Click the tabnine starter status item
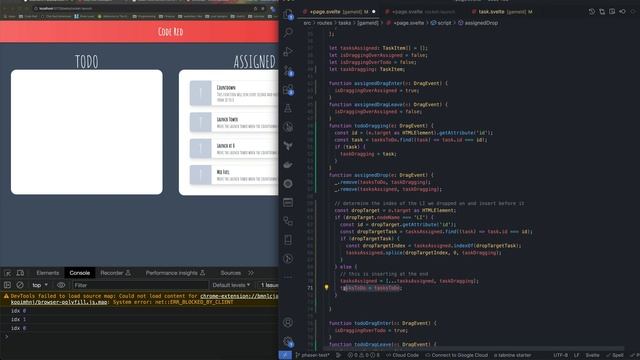The height and width of the screenshot is (360, 640). [x=513, y=355]
